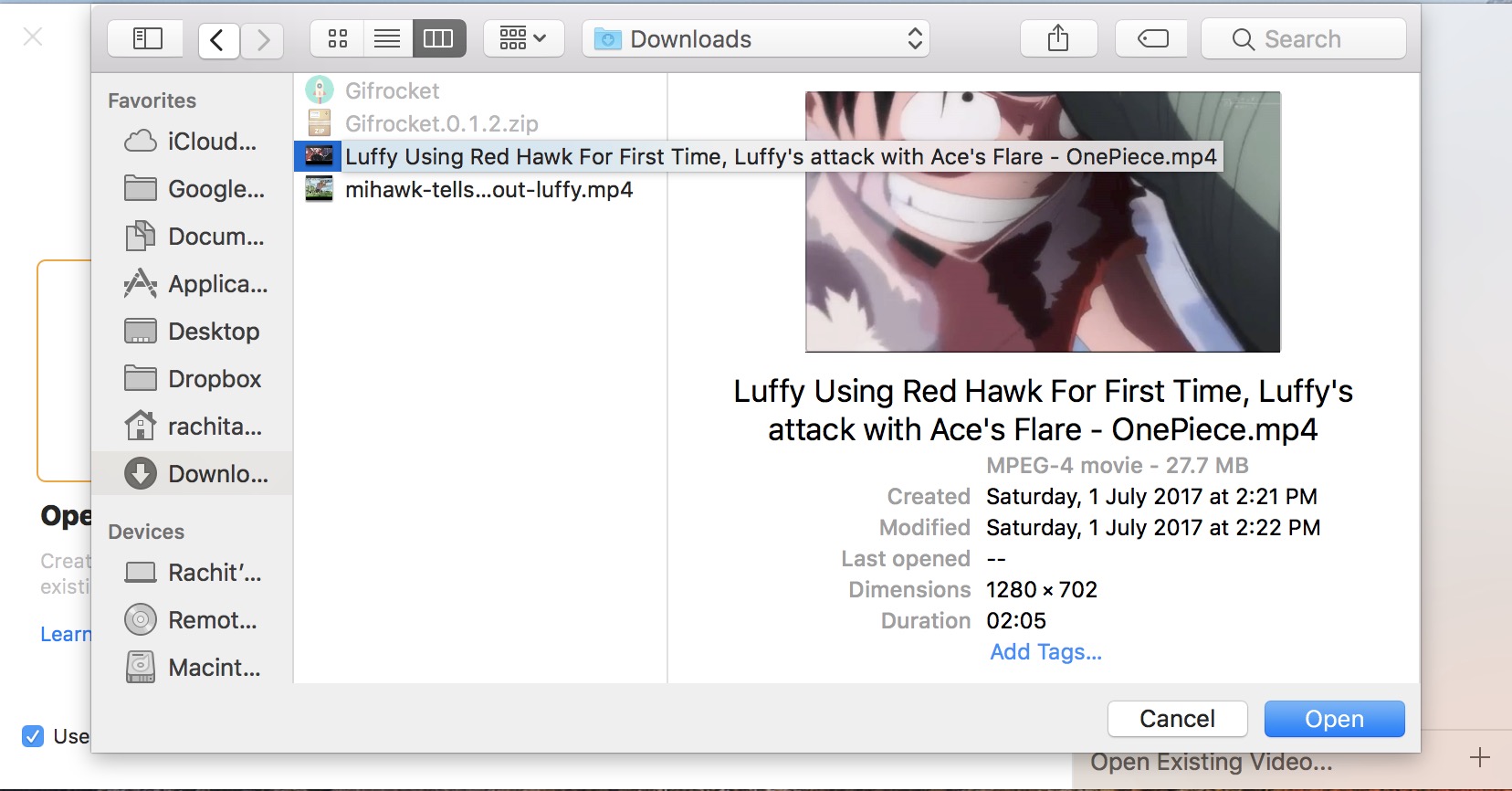The image size is (1512, 791).
Task: Select Documents in the sidebar
Action: (192, 237)
